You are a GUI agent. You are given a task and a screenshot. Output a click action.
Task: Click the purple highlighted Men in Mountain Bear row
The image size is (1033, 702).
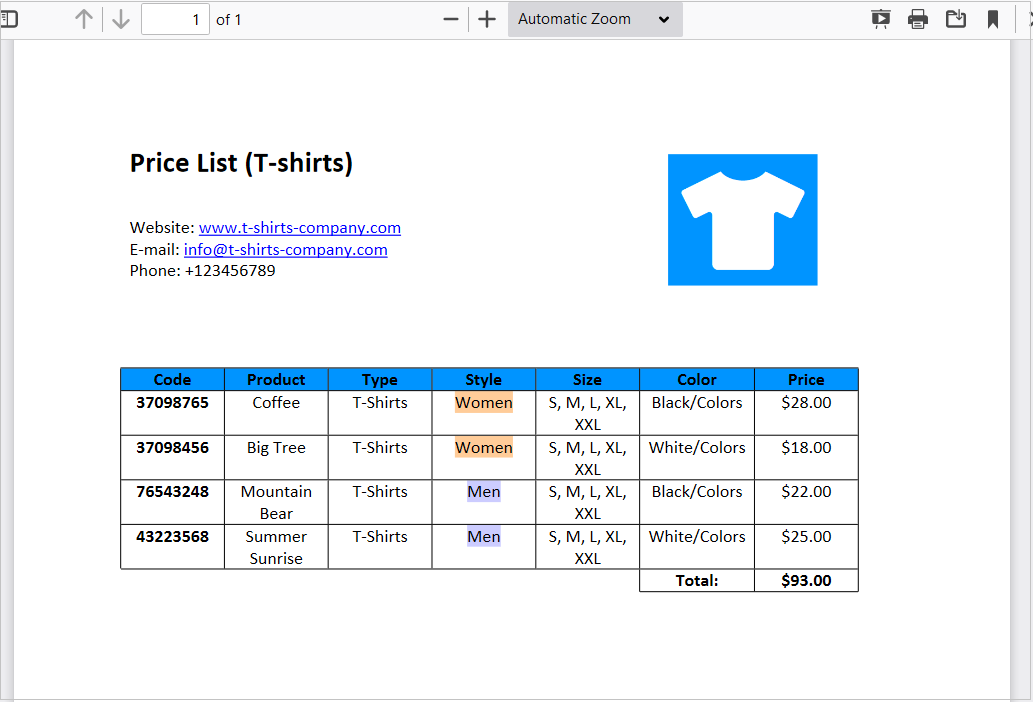point(484,492)
